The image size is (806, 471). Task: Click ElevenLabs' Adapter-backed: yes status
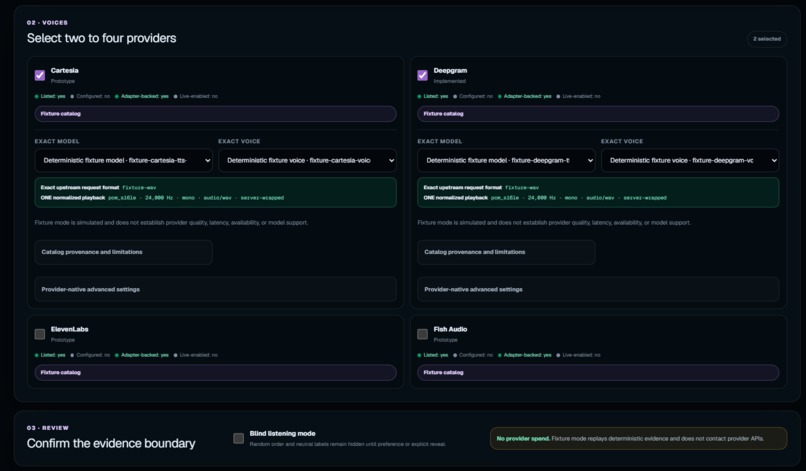(142, 355)
